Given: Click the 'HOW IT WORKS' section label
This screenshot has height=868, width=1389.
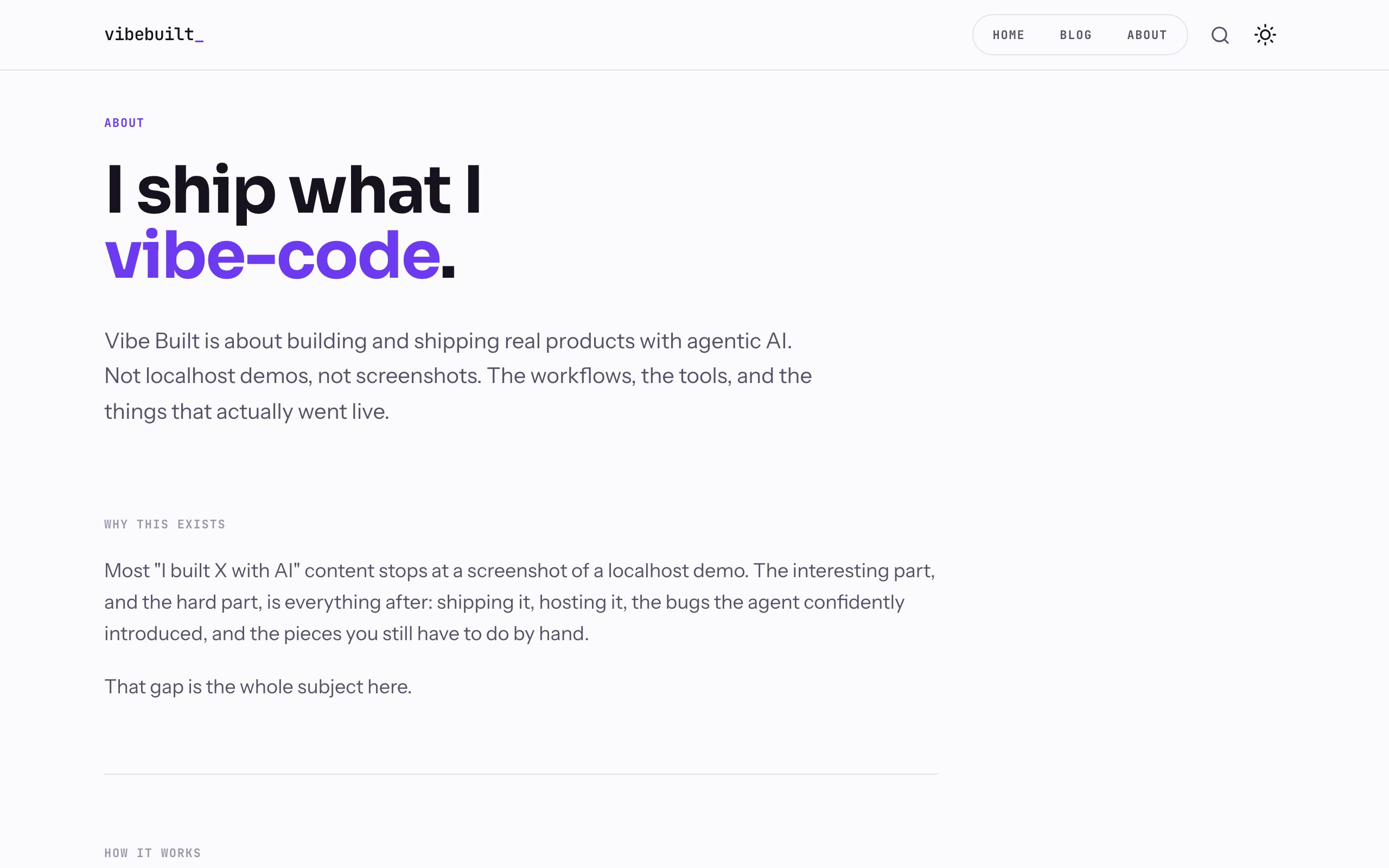Looking at the screenshot, I should tap(152, 853).
